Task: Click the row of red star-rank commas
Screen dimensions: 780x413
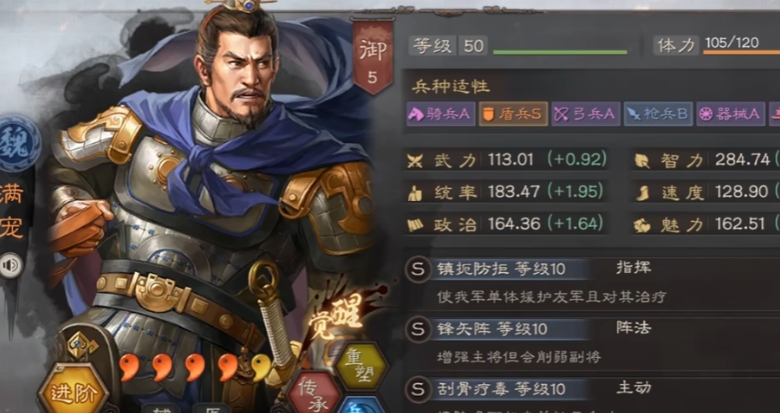Action: [196, 367]
